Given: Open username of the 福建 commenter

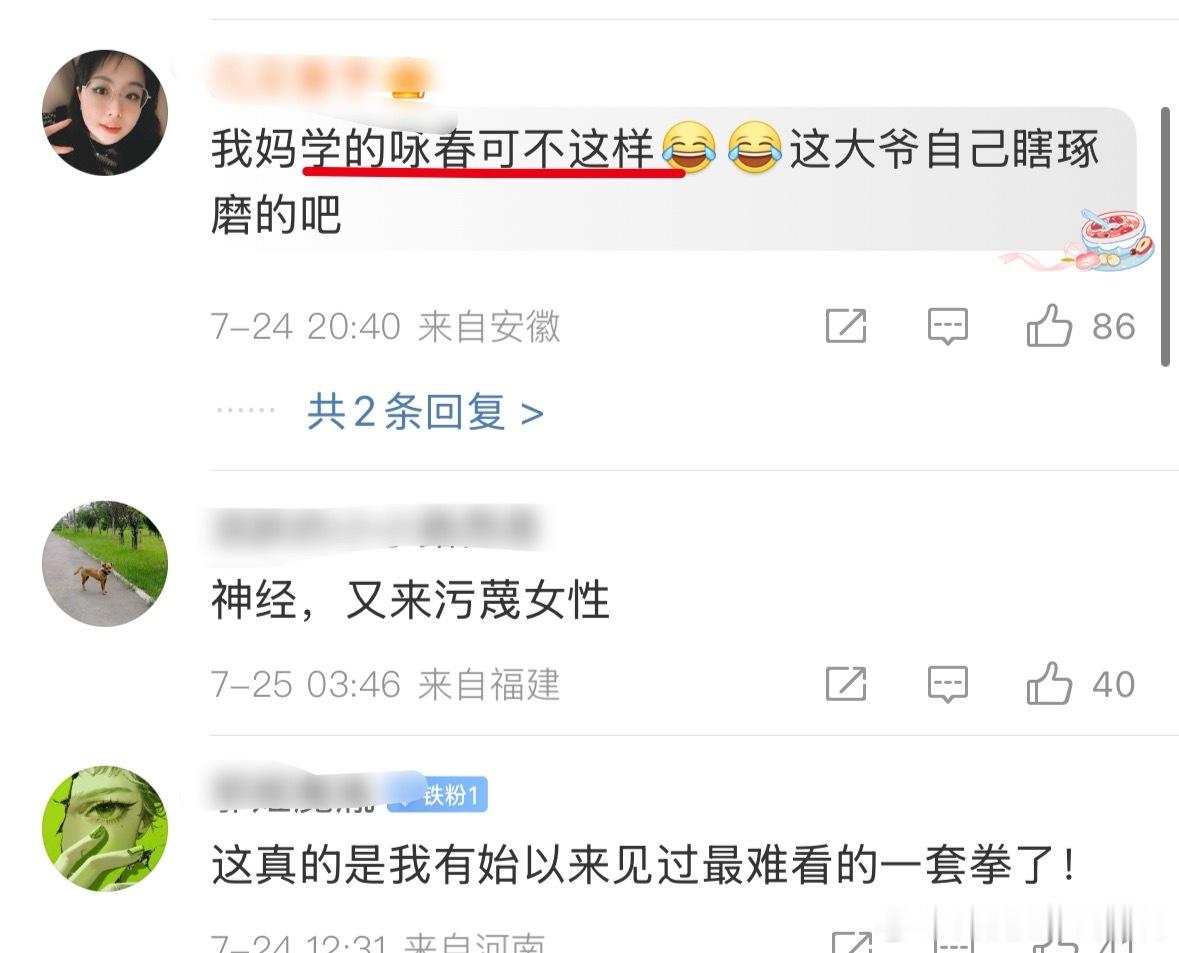Looking at the screenshot, I should point(376,528).
